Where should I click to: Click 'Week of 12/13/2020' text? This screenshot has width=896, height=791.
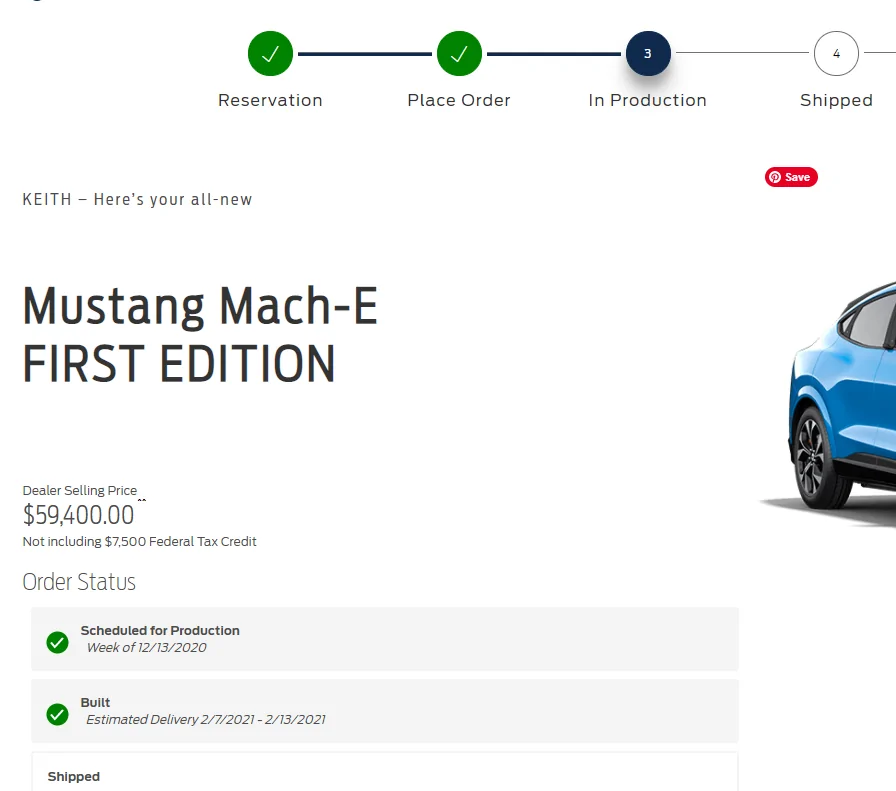tap(146, 648)
